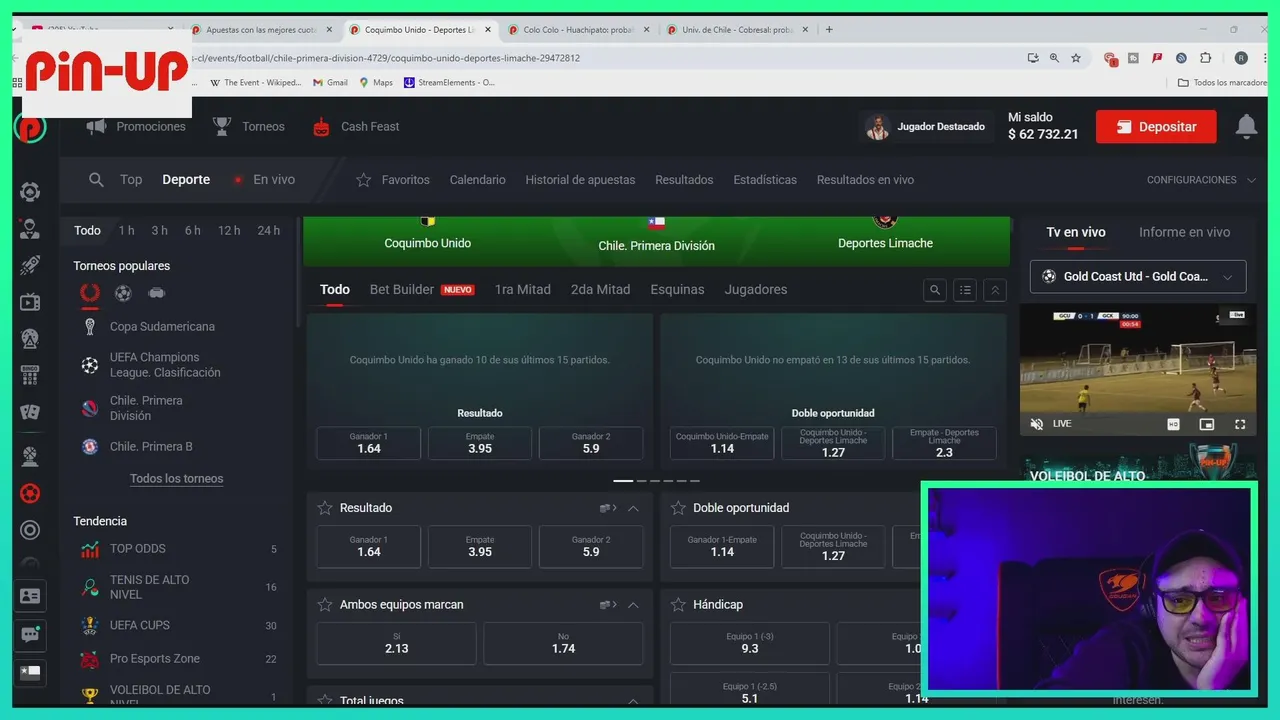Search markets with the magnifier beside Jugadores

pyautogui.click(x=935, y=290)
